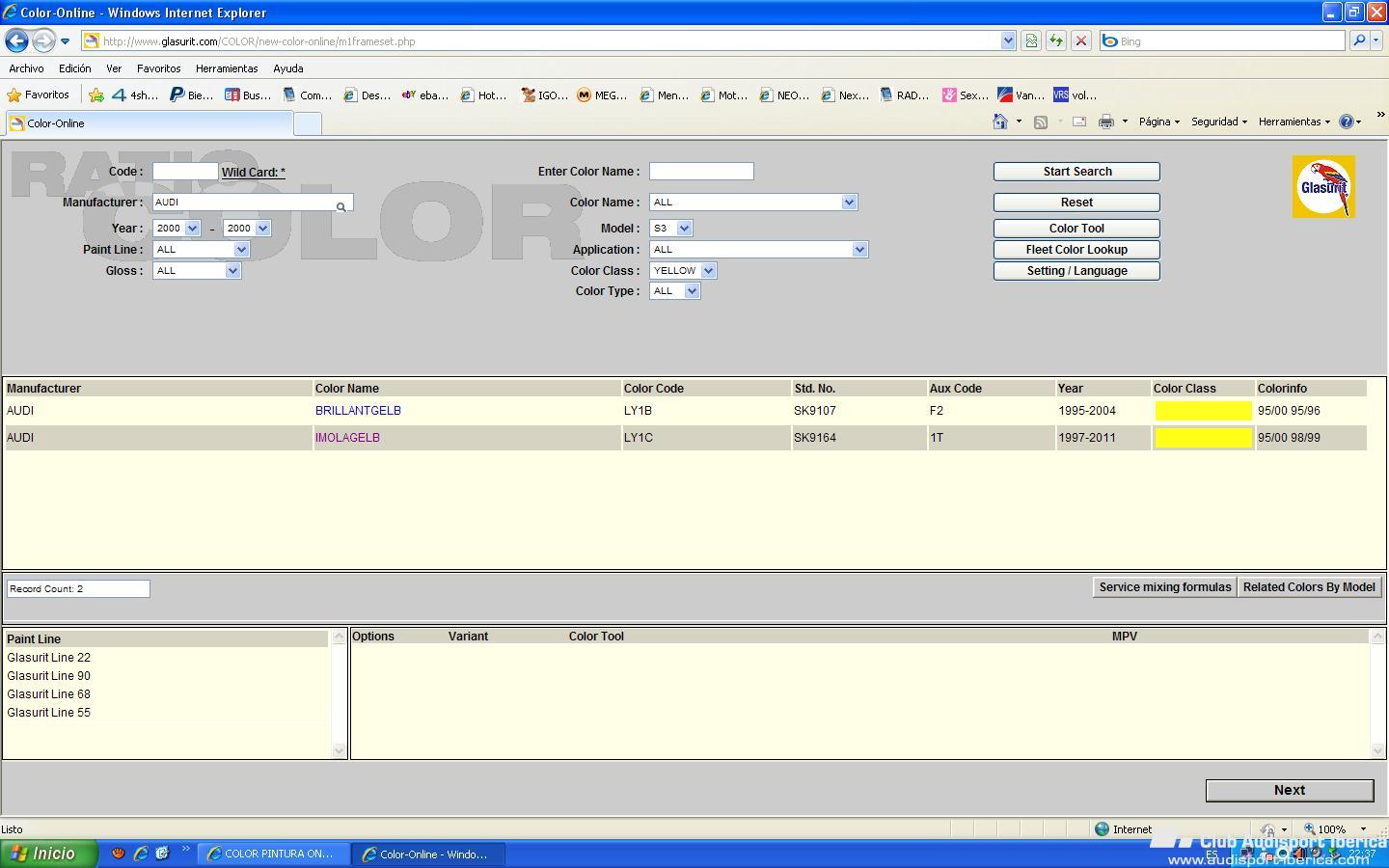Click the browser Forward arrow button
Image resolution: width=1389 pixels, height=868 pixels.
coord(43,41)
